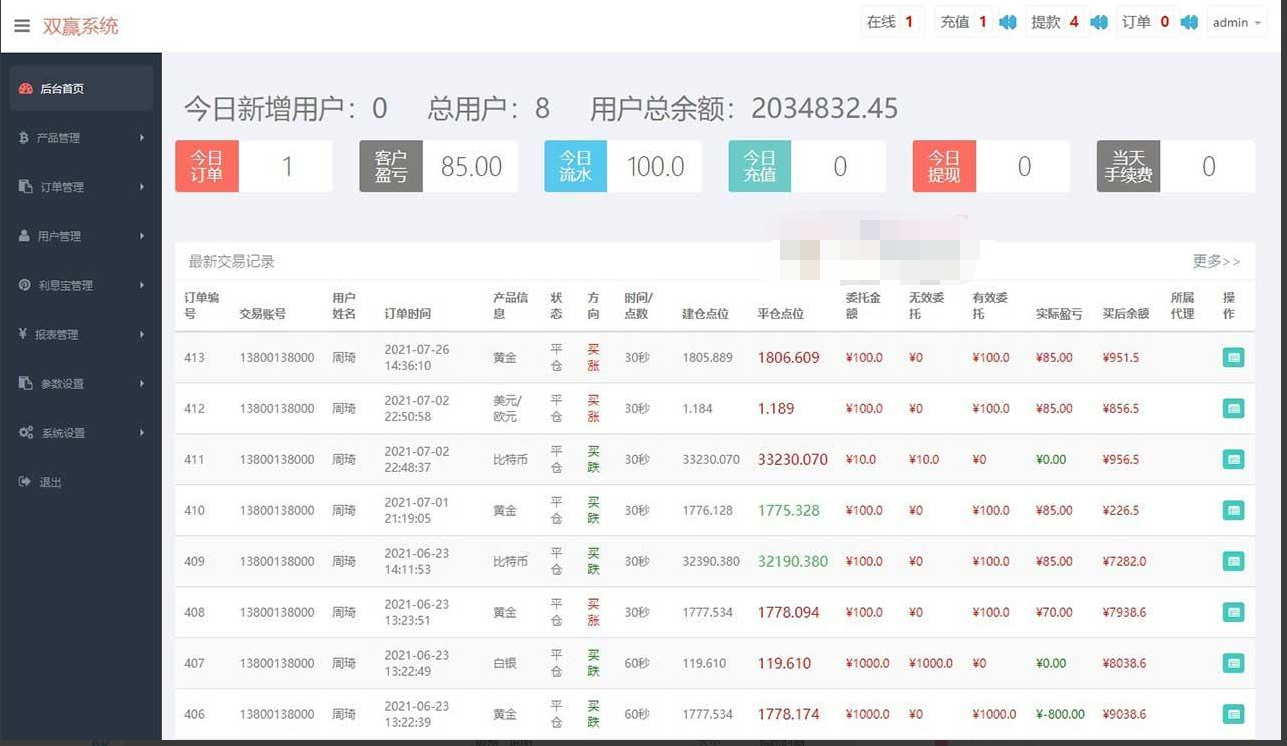This screenshot has width=1287, height=746.
Task: Open the admin account dropdown
Action: 1237,22
